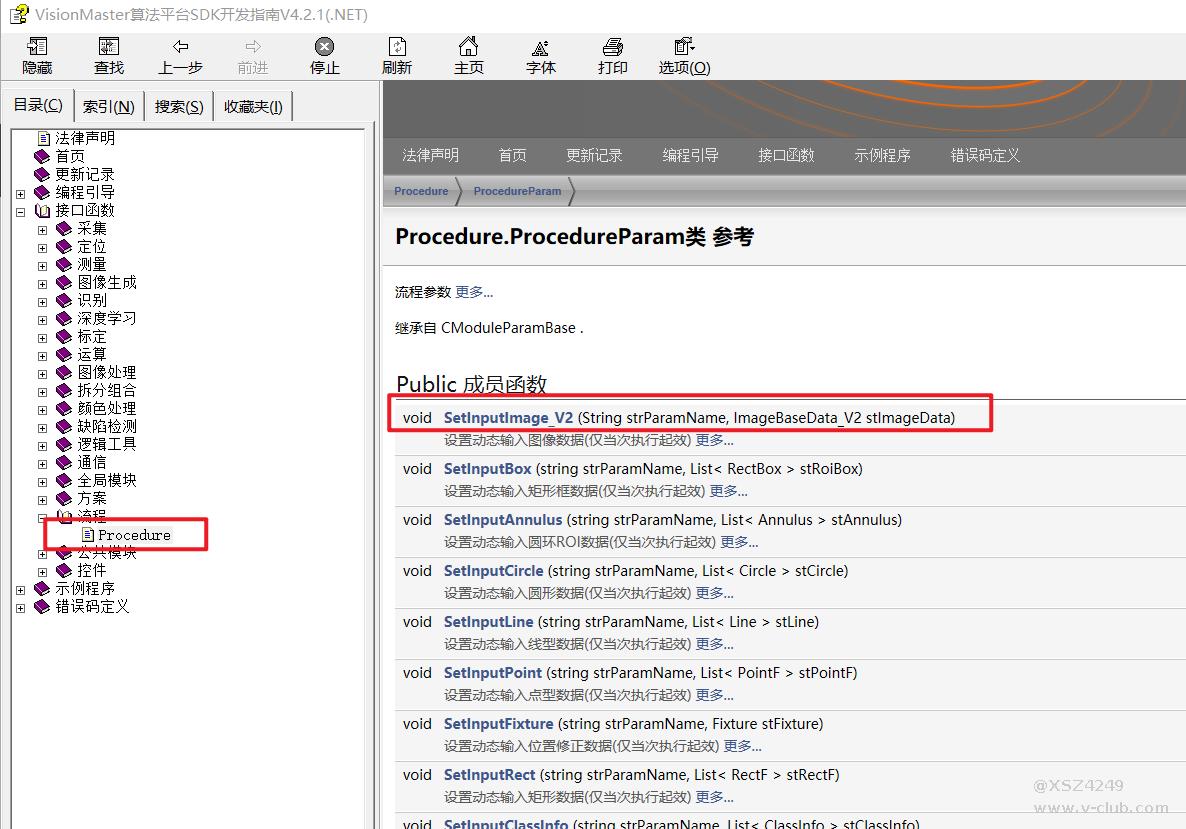
Task: Expand the 图像生成 tree node
Action: (42, 284)
